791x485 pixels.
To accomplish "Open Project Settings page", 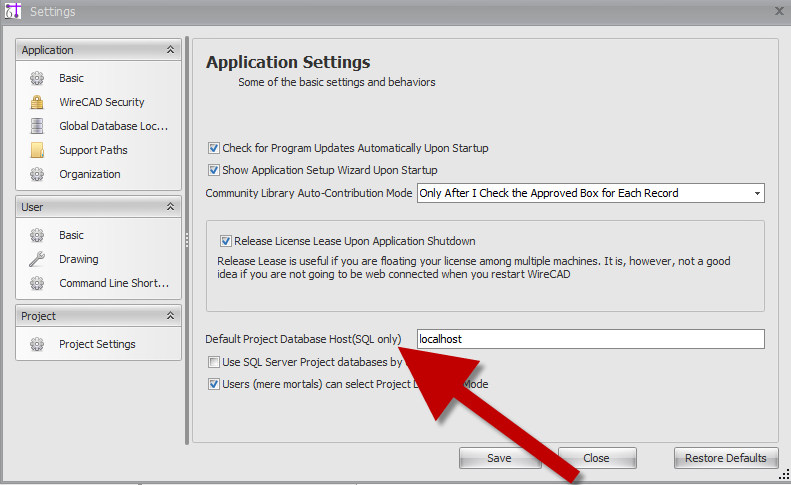I will pos(97,344).
